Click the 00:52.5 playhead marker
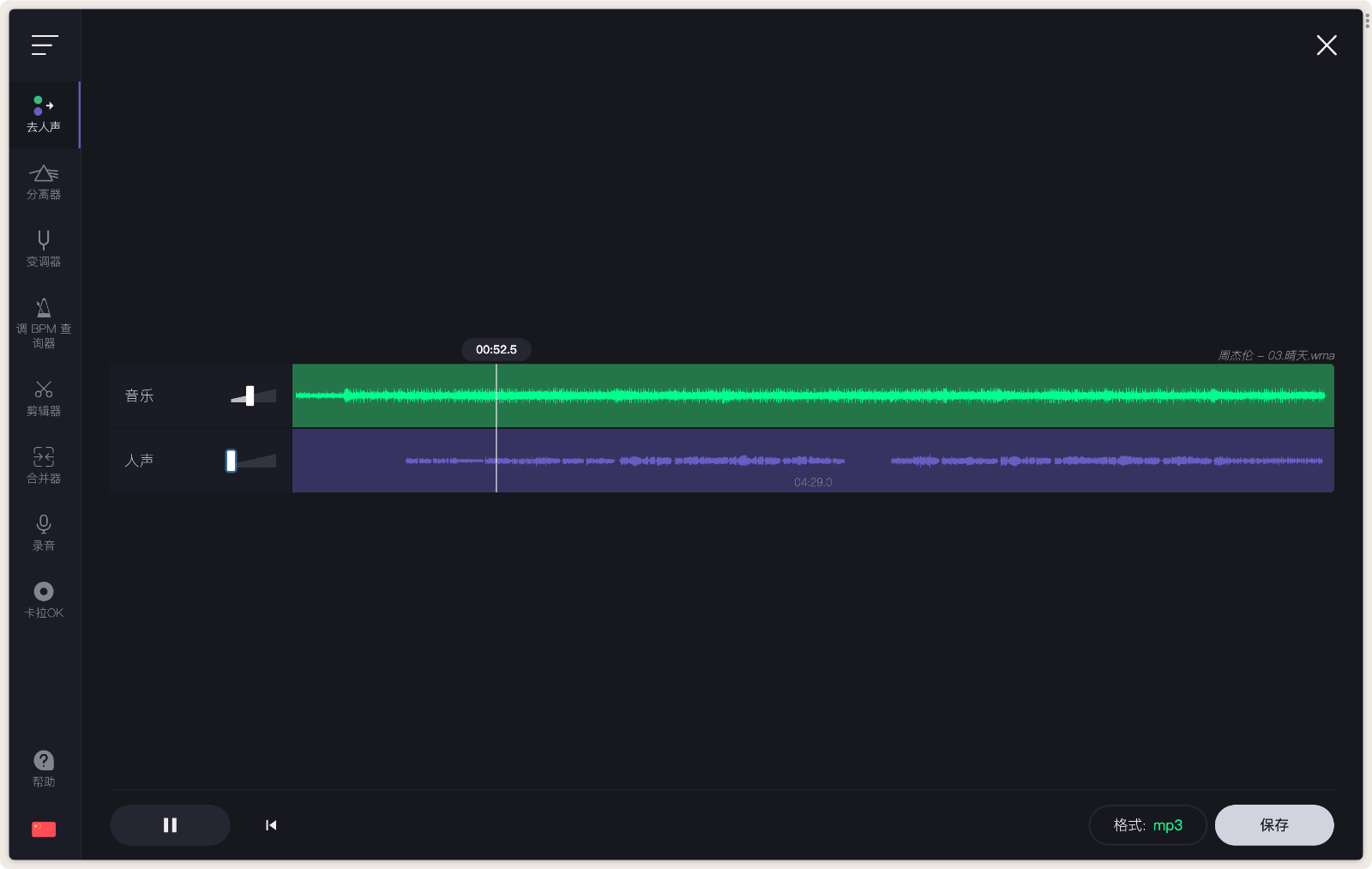1372x869 pixels. tap(496, 349)
